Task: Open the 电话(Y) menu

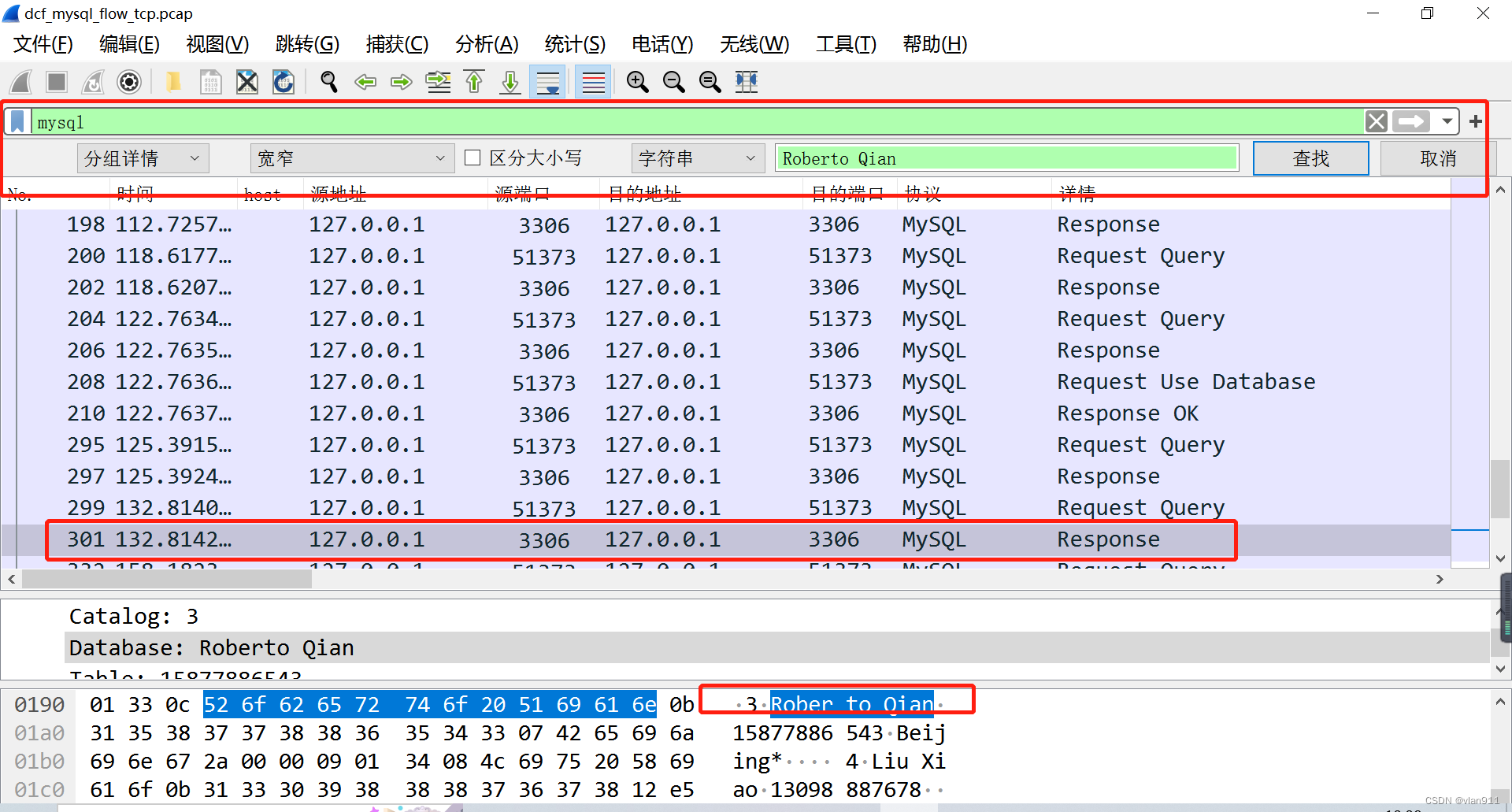Action: tap(662, 44)
